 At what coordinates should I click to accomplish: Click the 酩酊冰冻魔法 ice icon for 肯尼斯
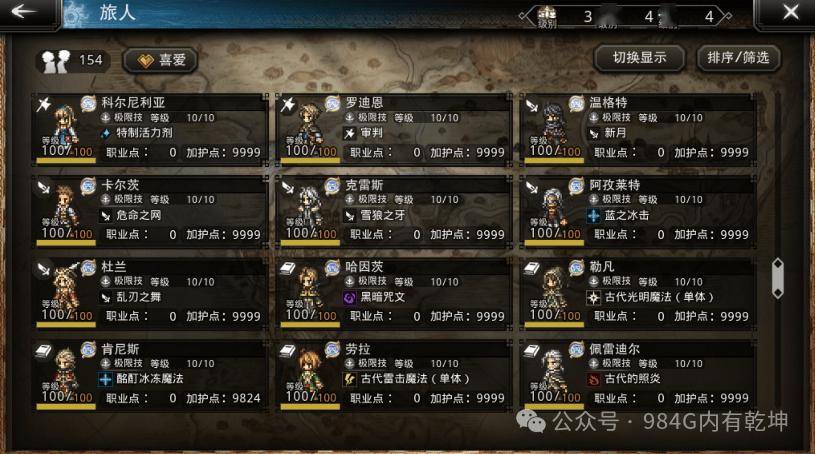pyautogui.click(x=106, y=379)
